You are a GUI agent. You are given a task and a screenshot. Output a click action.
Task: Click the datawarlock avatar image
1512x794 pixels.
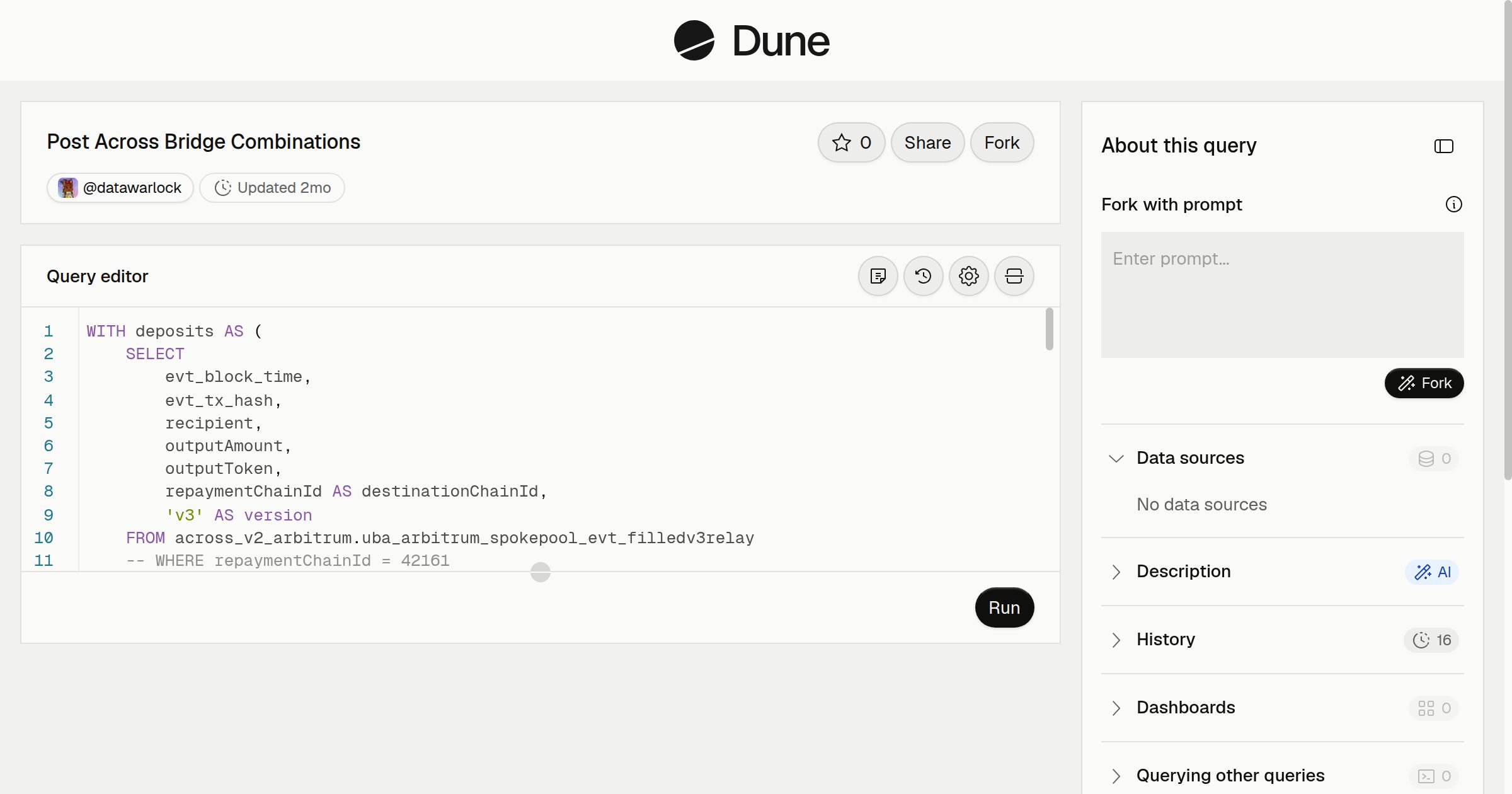[x=67, y=188]
